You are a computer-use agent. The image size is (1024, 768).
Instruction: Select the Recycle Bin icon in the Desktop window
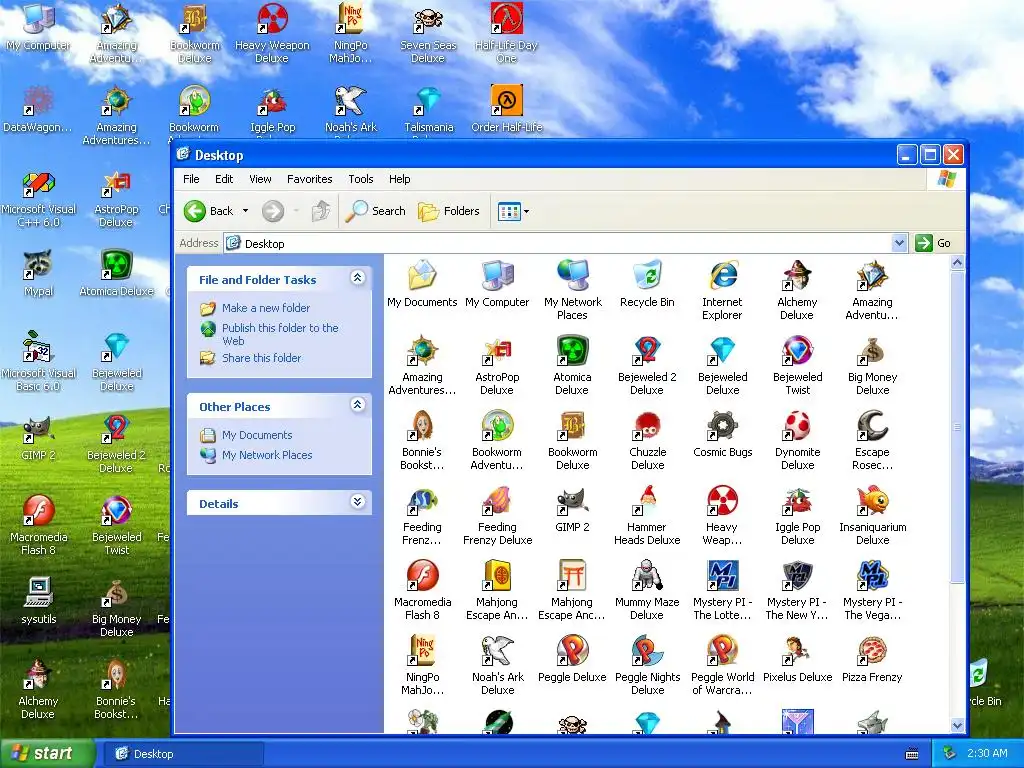[x=647, y=277]
